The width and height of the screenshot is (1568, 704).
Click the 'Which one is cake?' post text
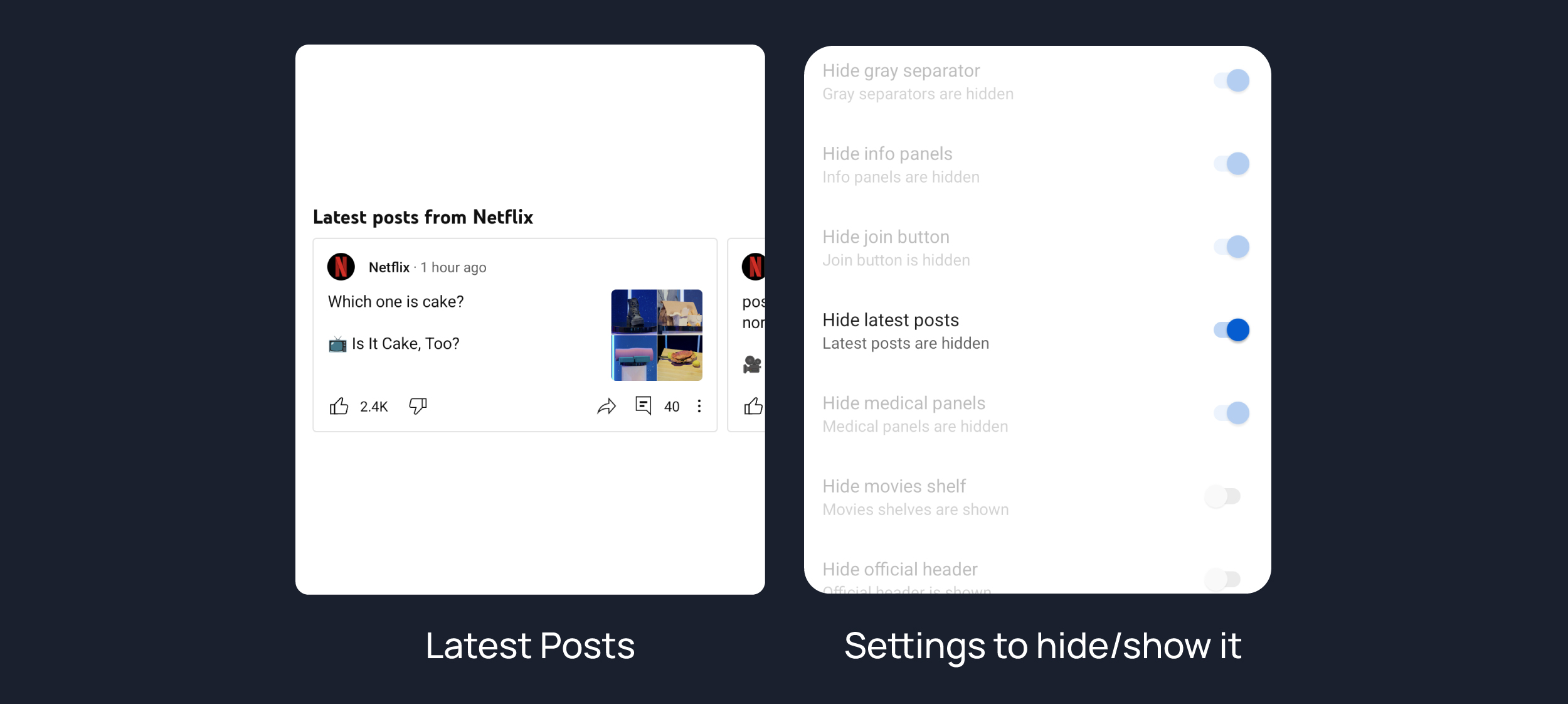coord(396,302)
